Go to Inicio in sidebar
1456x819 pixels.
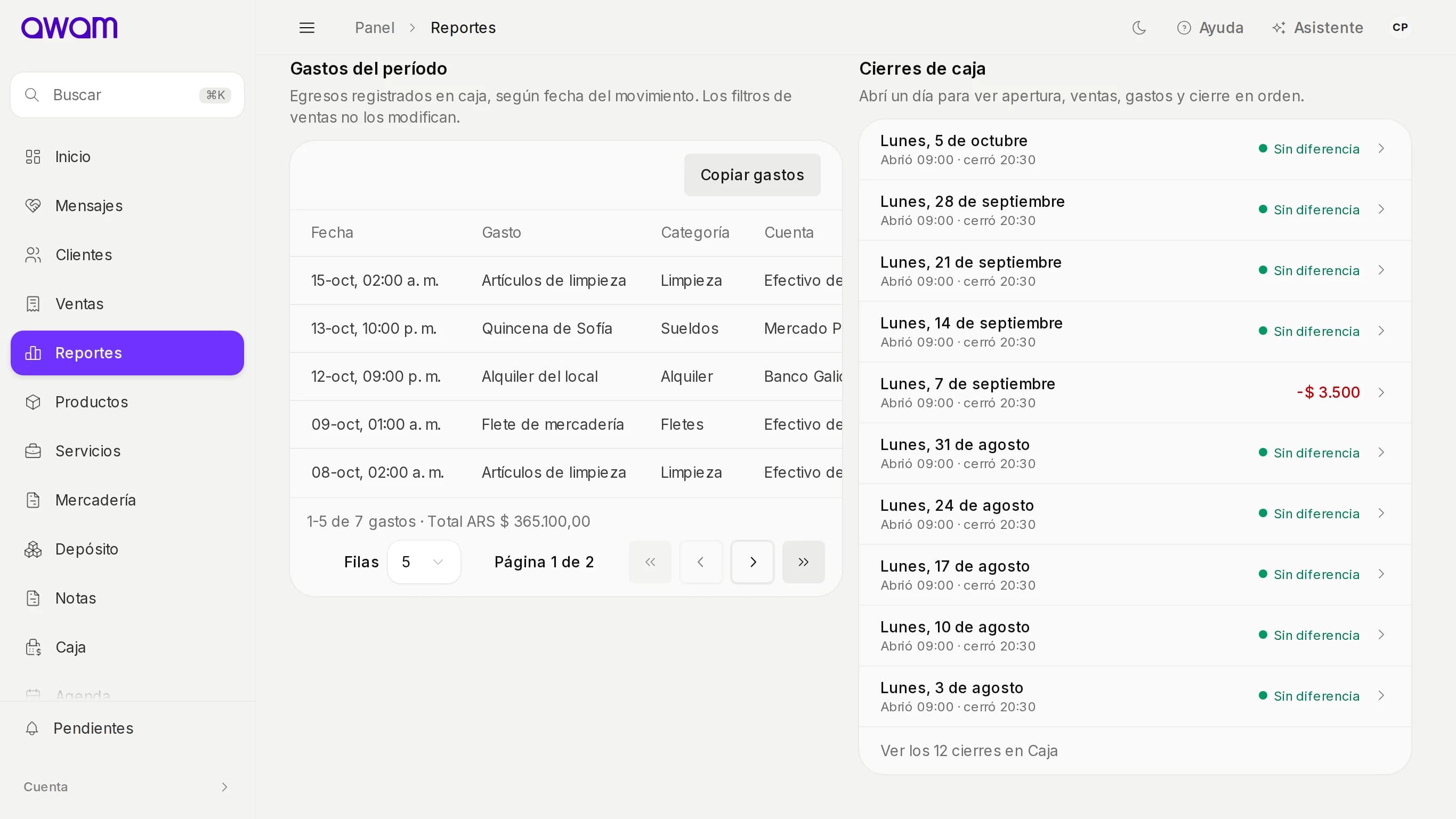point(127,157)
